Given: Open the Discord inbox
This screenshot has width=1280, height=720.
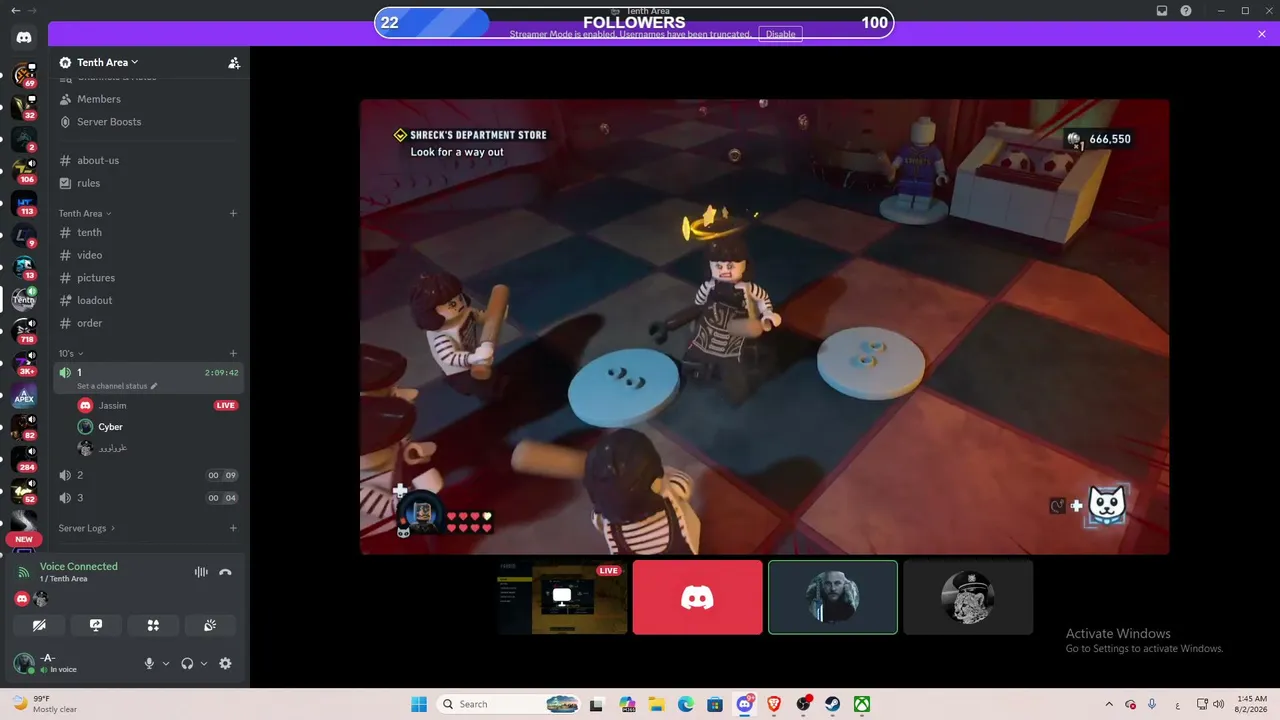Looking at the screenshot, I should (1162, 11).
